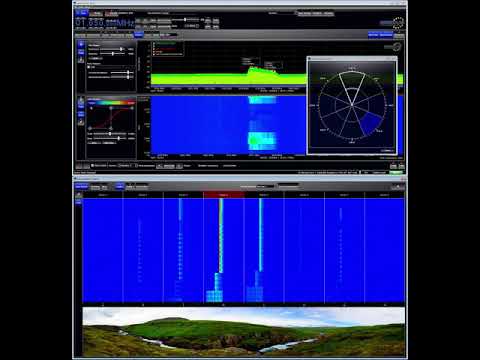Image resolution: width=480 pixels, height=360 pixels.
Task: Click the second blue icon beside spectrum settings panel
Action: click(81, 52)
